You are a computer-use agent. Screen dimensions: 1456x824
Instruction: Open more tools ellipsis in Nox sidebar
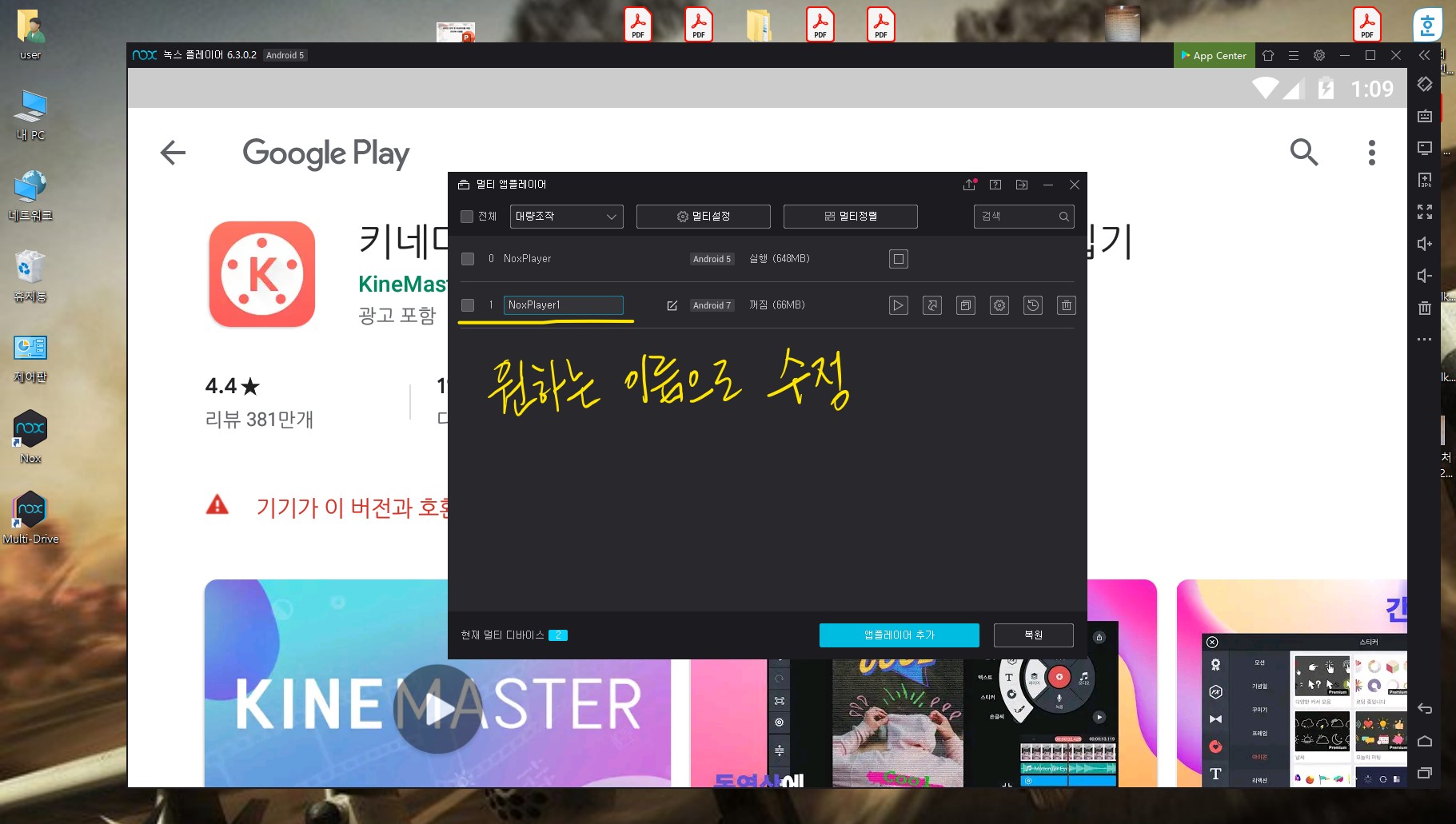(x=1425, y=340)
